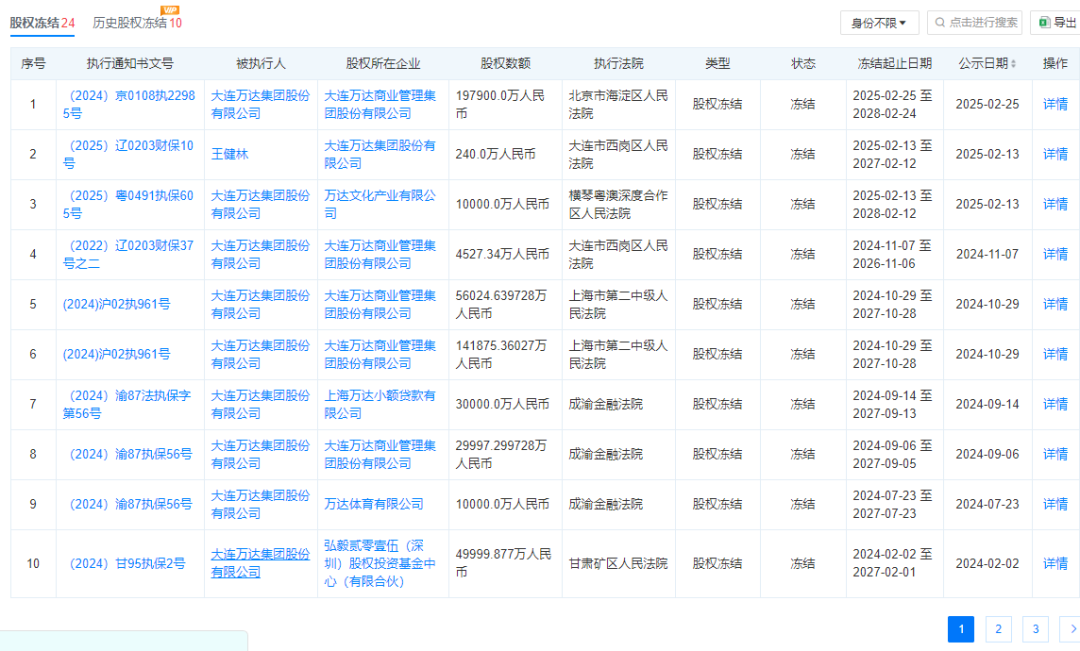
Task: Click the 点击进行搜索 search input
Action: [x=975, y=22]
